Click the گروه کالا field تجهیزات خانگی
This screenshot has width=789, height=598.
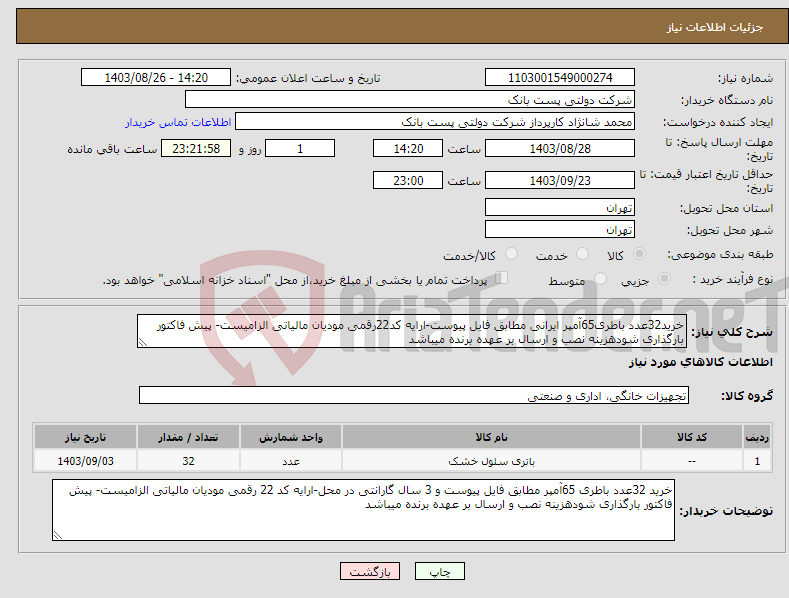pyautogui.click(x=414, y=396)
